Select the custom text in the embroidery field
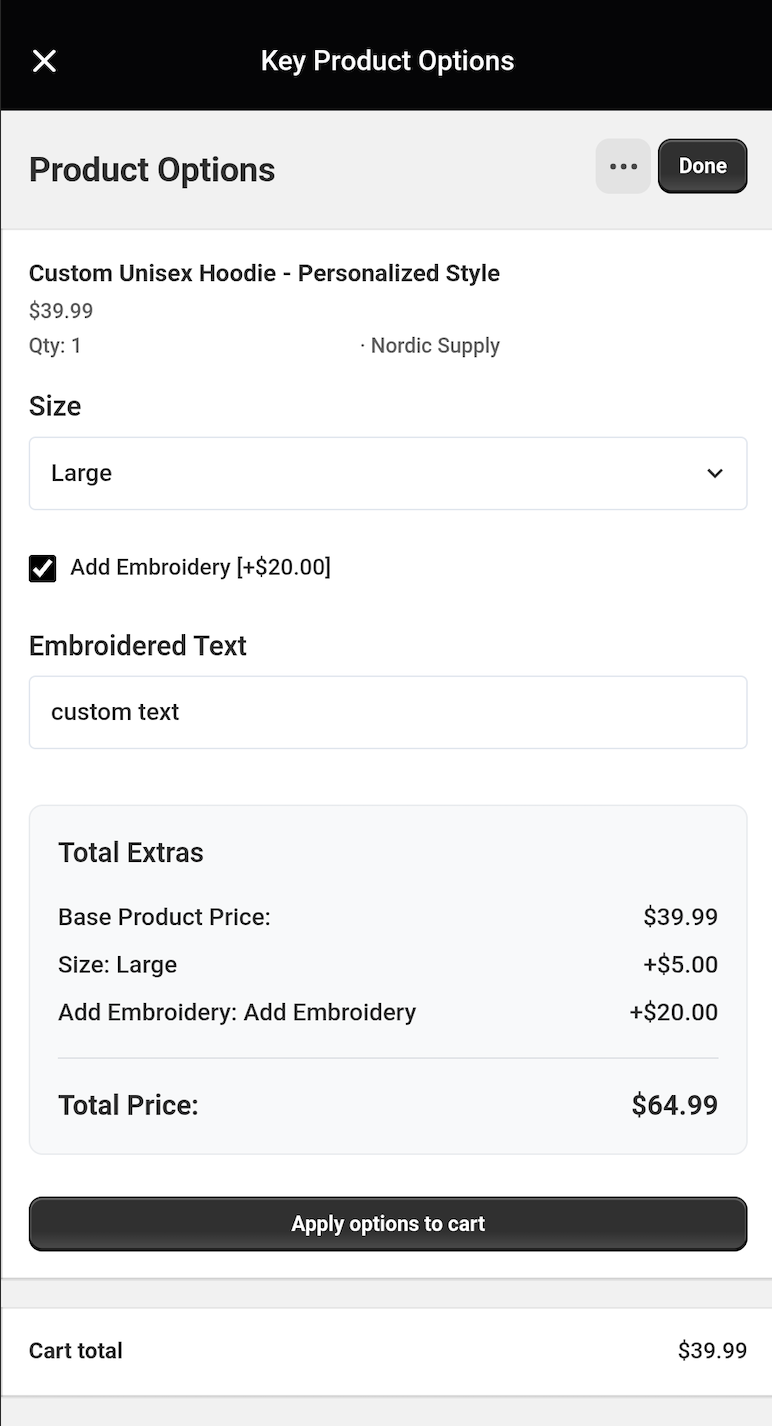This screenshot has height=1426, width=772. [115, 712]
